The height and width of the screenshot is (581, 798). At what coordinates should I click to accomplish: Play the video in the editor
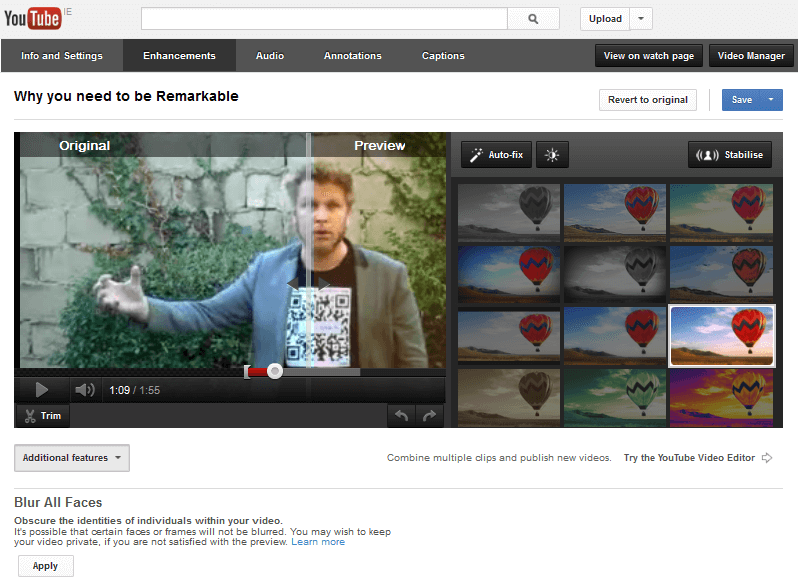42,390
